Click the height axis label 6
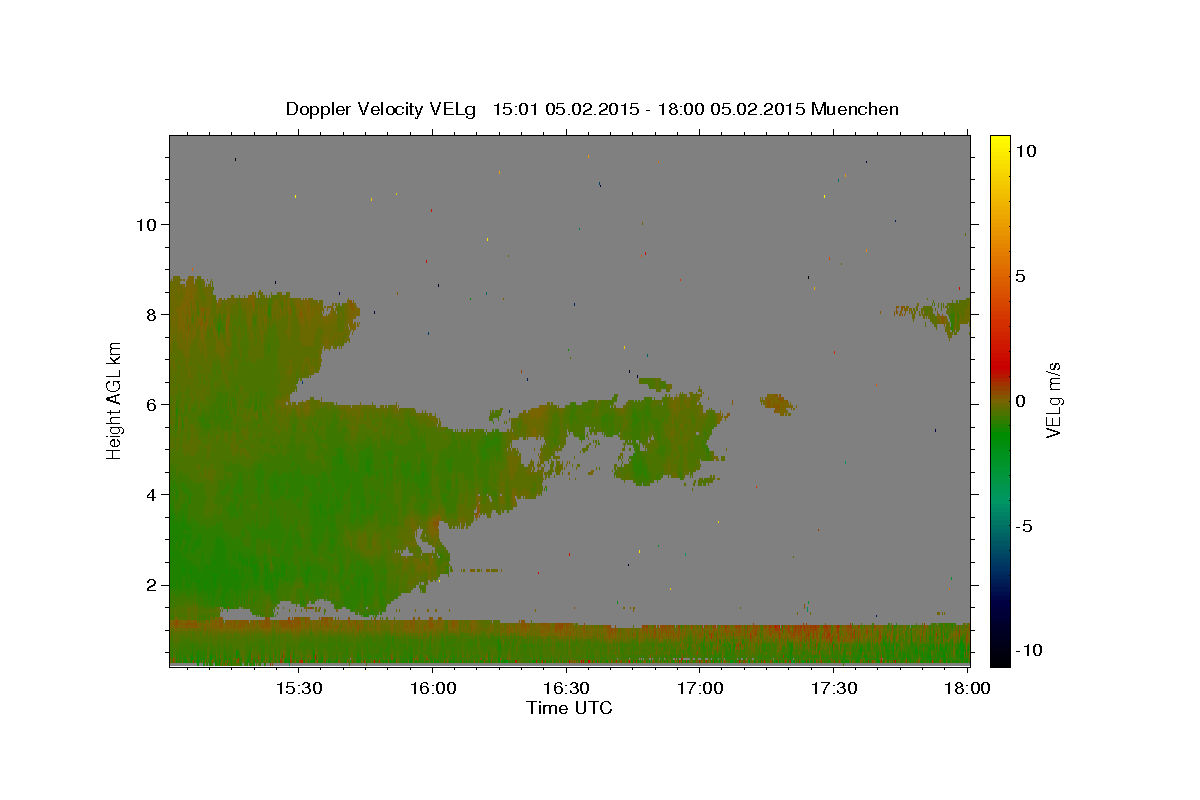 coord(151,404)
